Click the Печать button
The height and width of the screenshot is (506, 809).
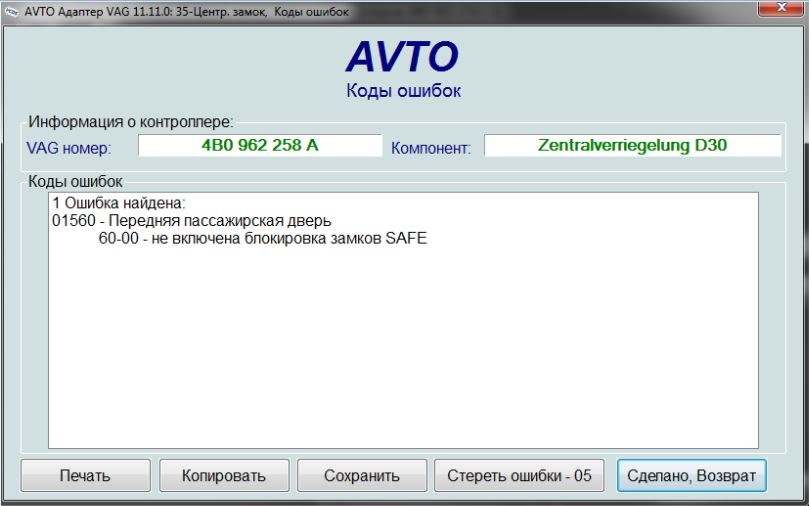click(86, 475)
